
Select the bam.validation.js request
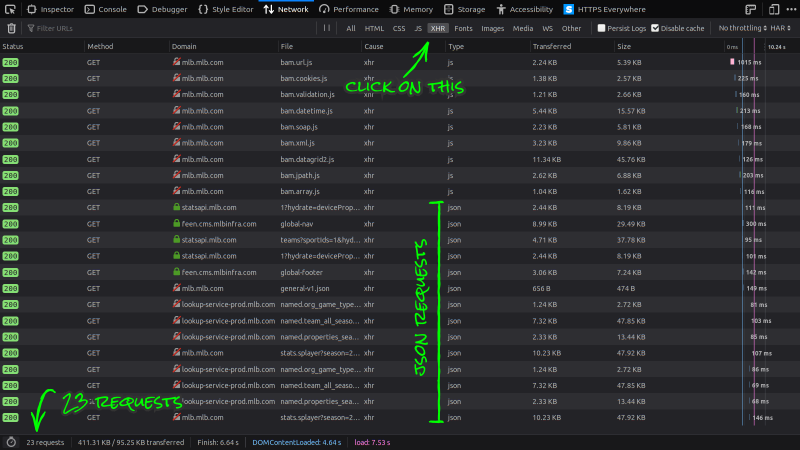[400, 94]
